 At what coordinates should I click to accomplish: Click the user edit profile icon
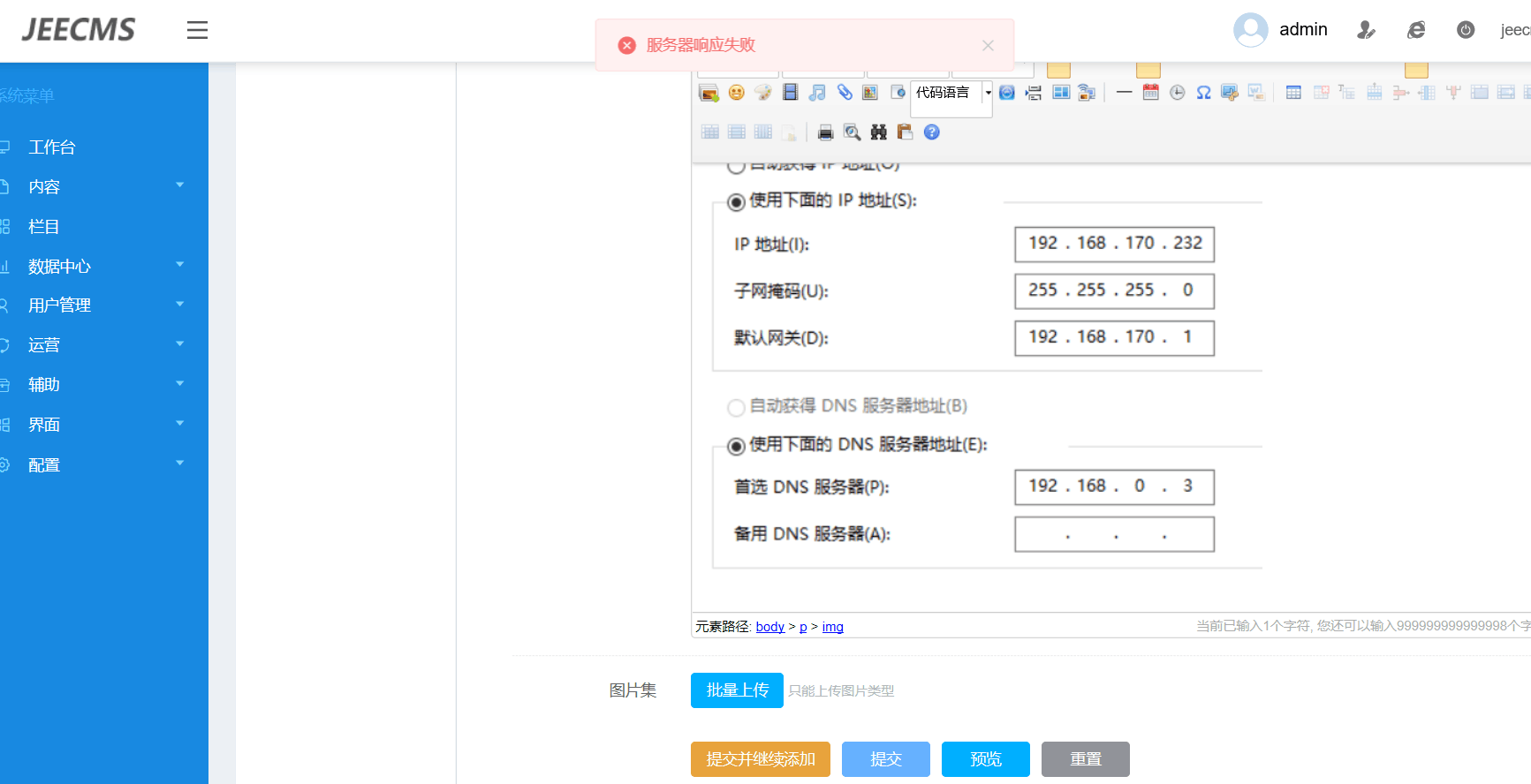click(1366, 30)
